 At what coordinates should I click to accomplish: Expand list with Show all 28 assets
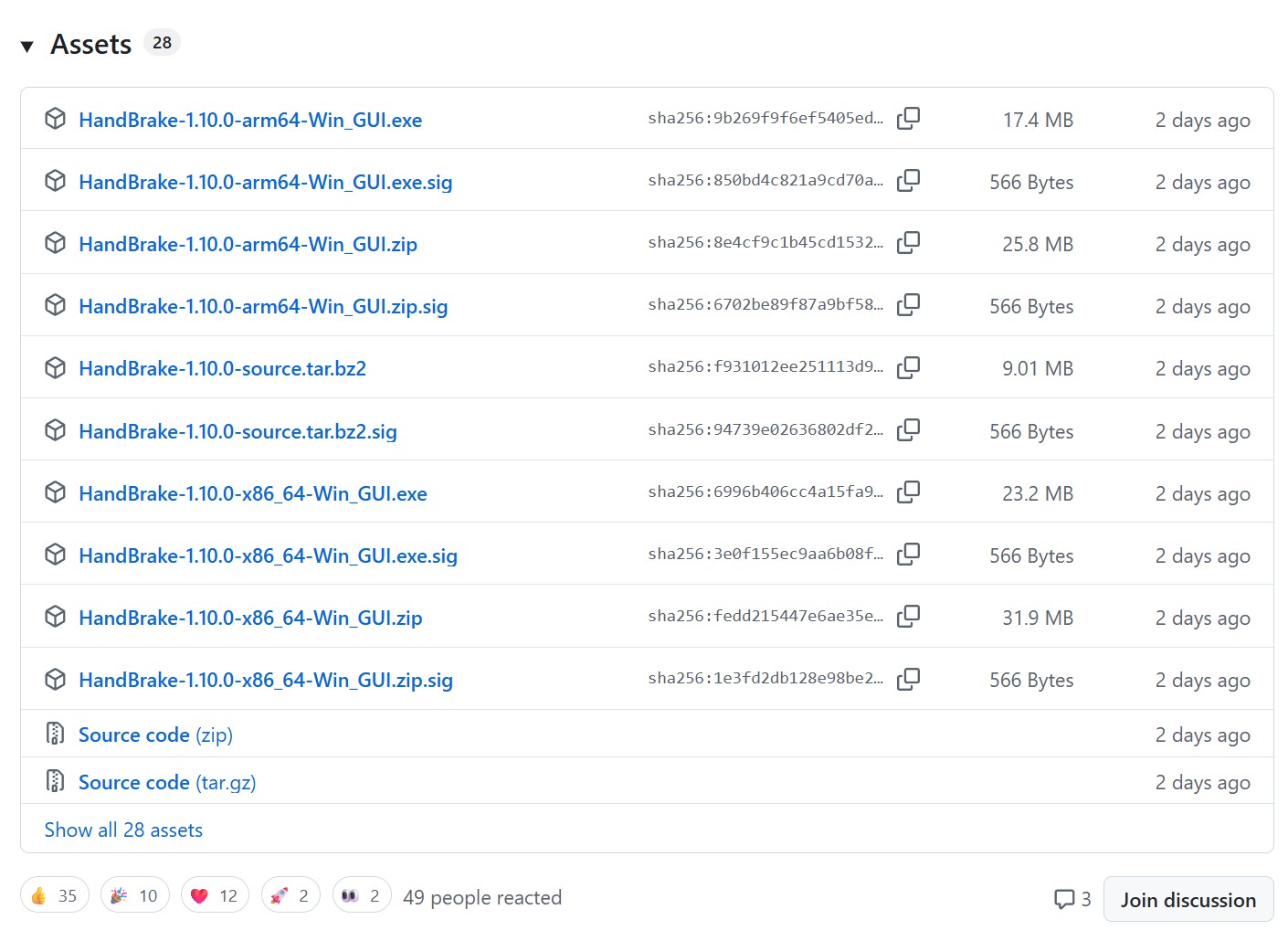(123, 830)
